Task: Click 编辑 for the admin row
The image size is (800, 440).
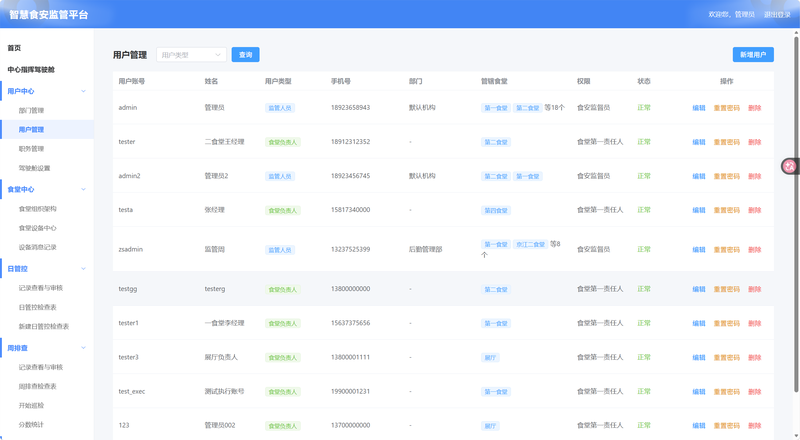Action: pos(698,108)
